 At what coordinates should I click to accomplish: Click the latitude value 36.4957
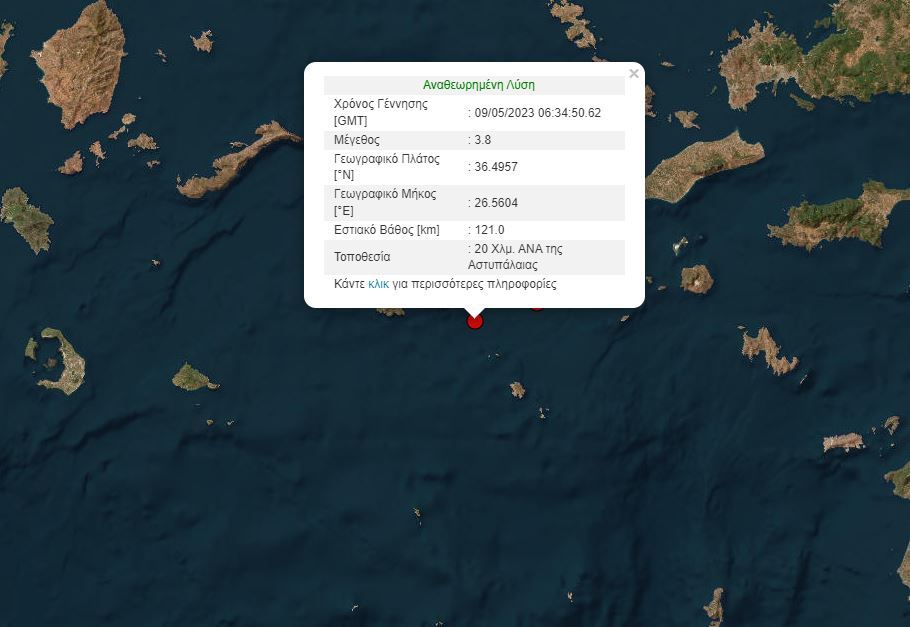pyautogui.click(x=496, y=167)
